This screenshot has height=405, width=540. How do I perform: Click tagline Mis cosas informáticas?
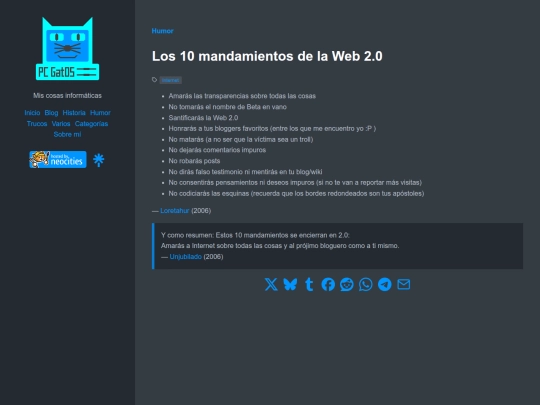click(x=68, y=95)
